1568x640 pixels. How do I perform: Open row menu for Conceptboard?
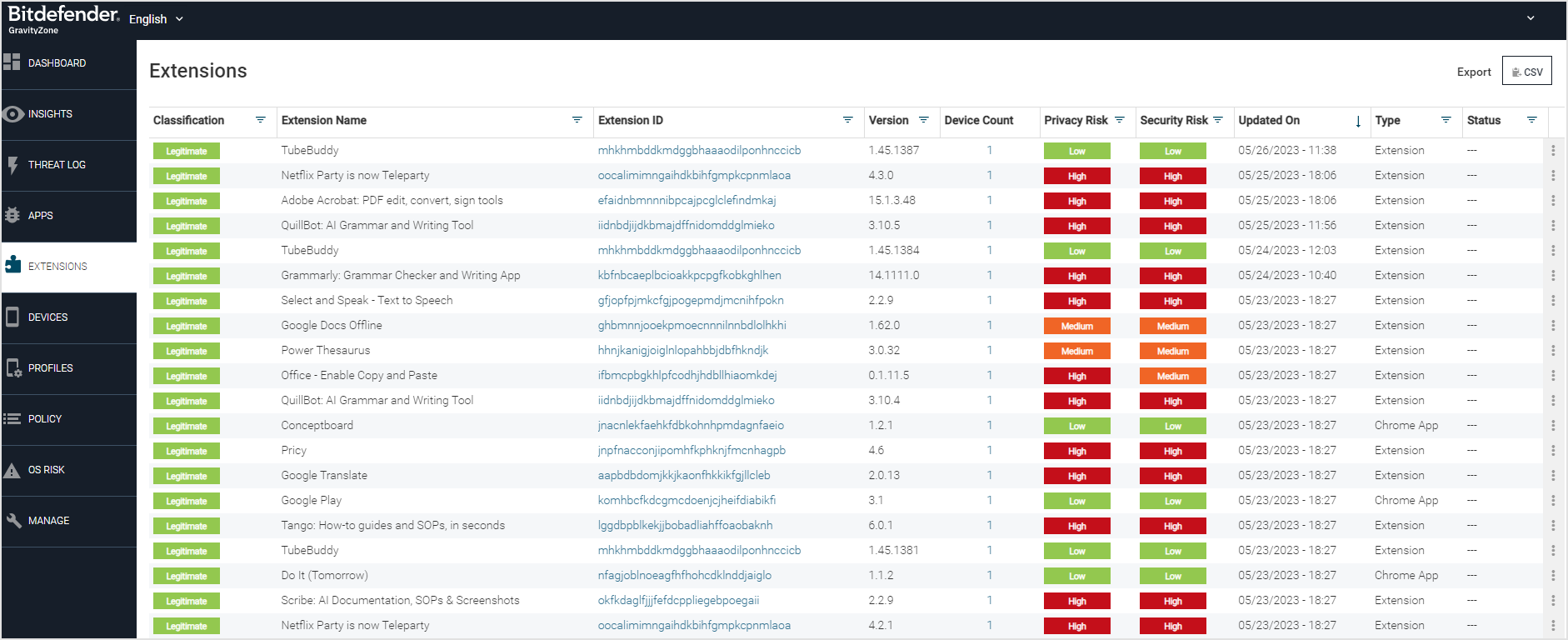pyautogui.click(x=1553, y=426)
